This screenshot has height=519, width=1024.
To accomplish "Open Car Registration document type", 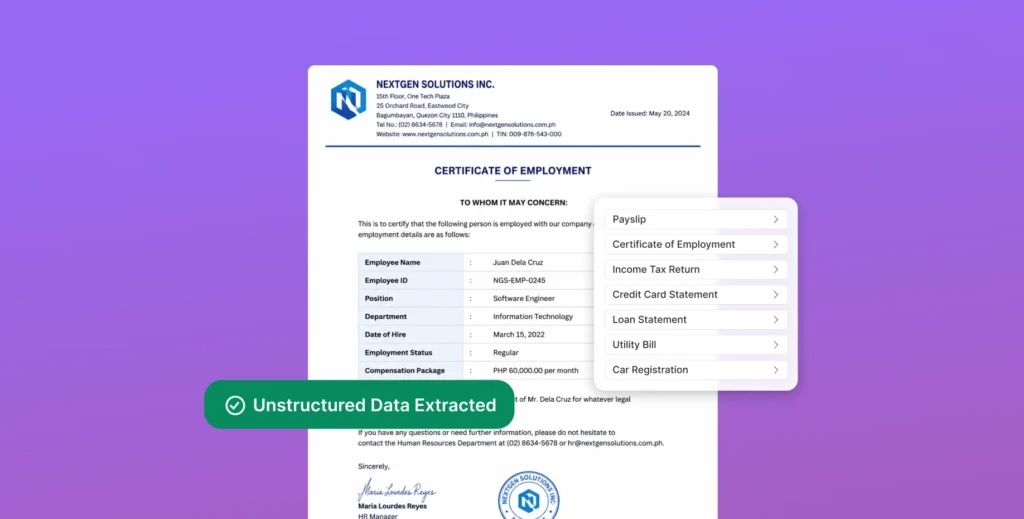I will click(x=696, y=370).
